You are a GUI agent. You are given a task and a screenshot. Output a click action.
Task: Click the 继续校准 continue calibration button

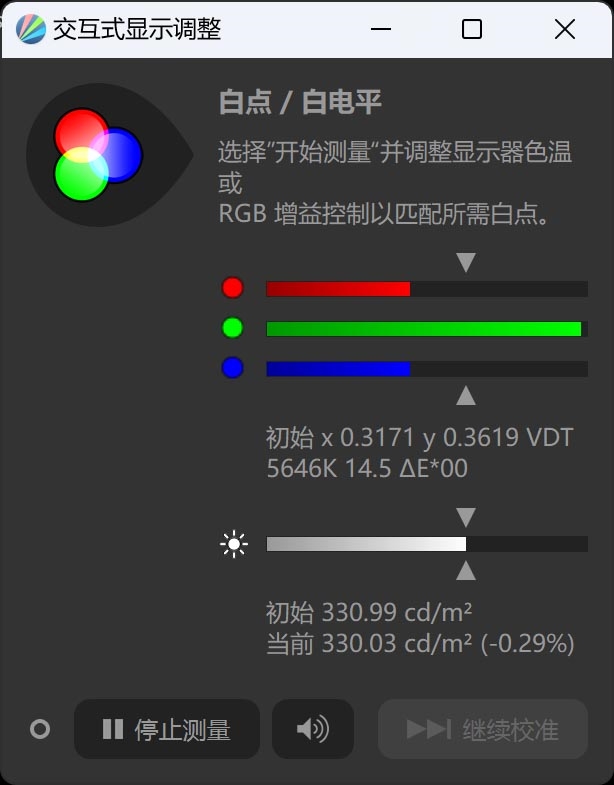(x=483, y=729)
